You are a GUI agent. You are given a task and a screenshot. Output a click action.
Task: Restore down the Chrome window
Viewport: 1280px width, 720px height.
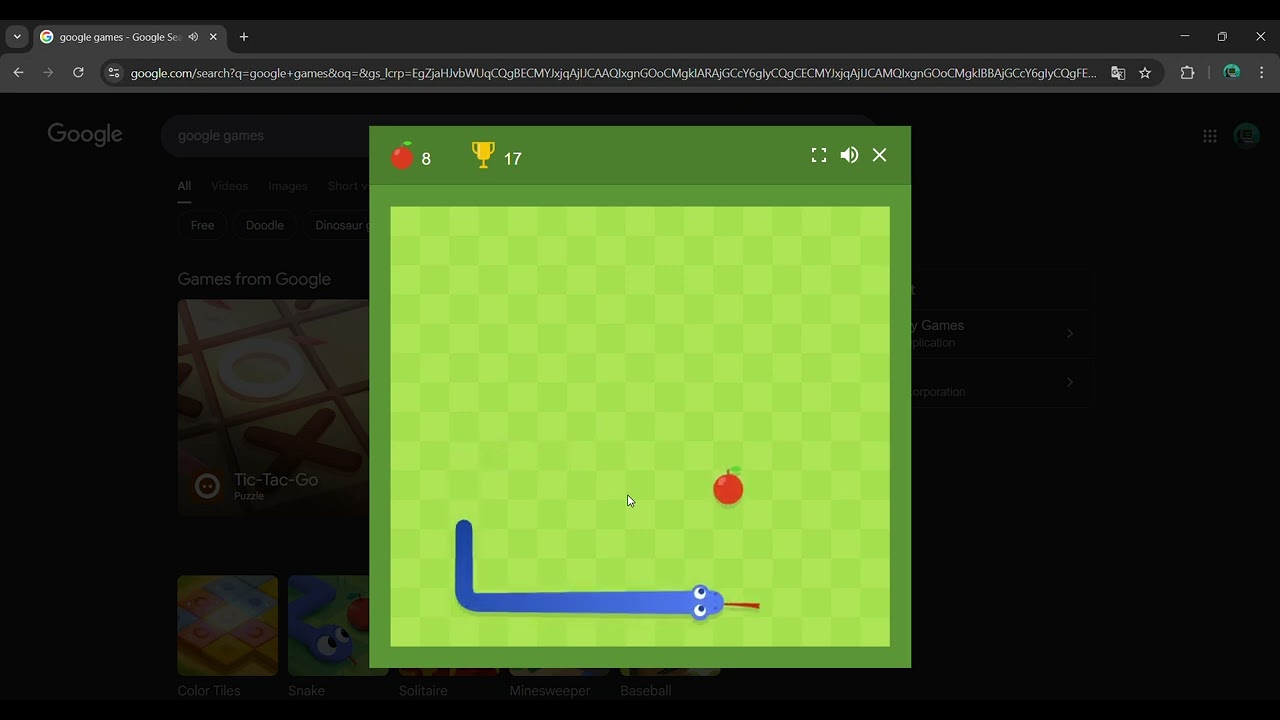(x=1222, y=36)
